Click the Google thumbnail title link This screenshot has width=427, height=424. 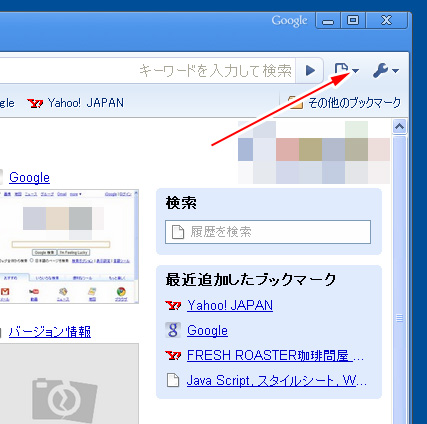(x=29, y=178)
